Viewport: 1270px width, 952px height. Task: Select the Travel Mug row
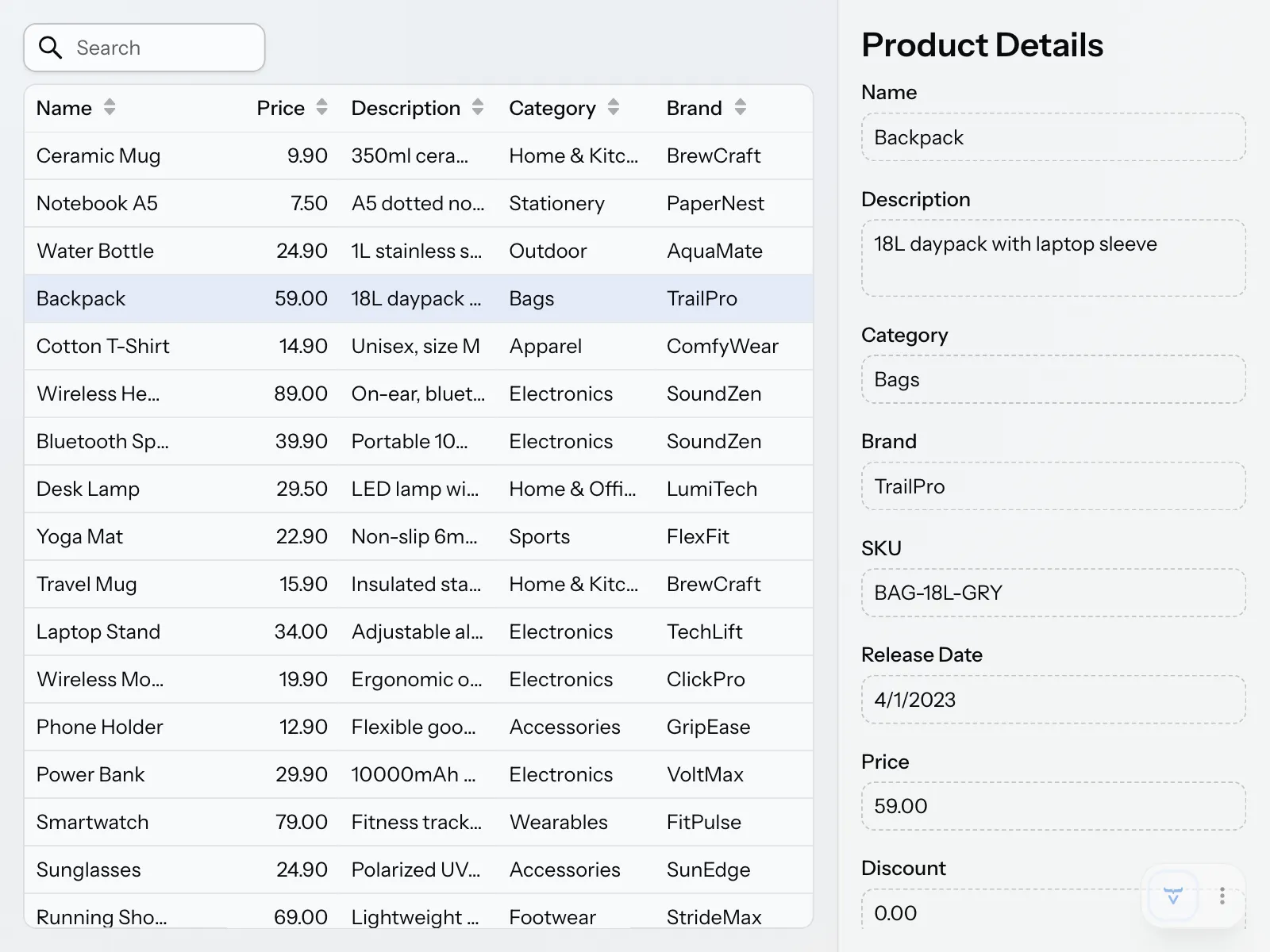(418, 584)
